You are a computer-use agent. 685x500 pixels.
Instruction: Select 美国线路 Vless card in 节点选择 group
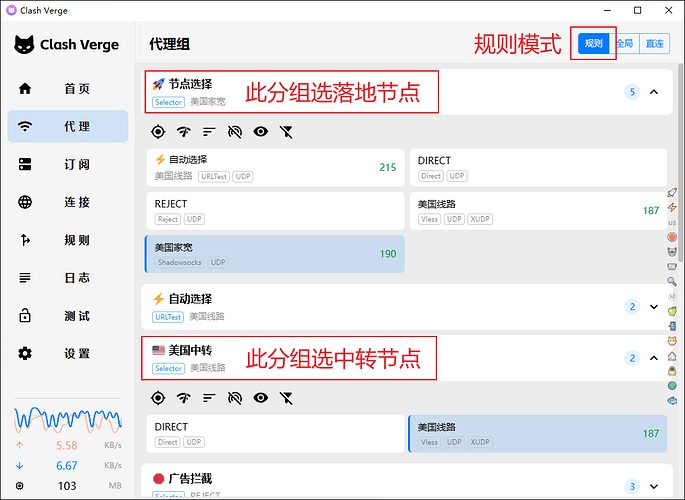538,211
